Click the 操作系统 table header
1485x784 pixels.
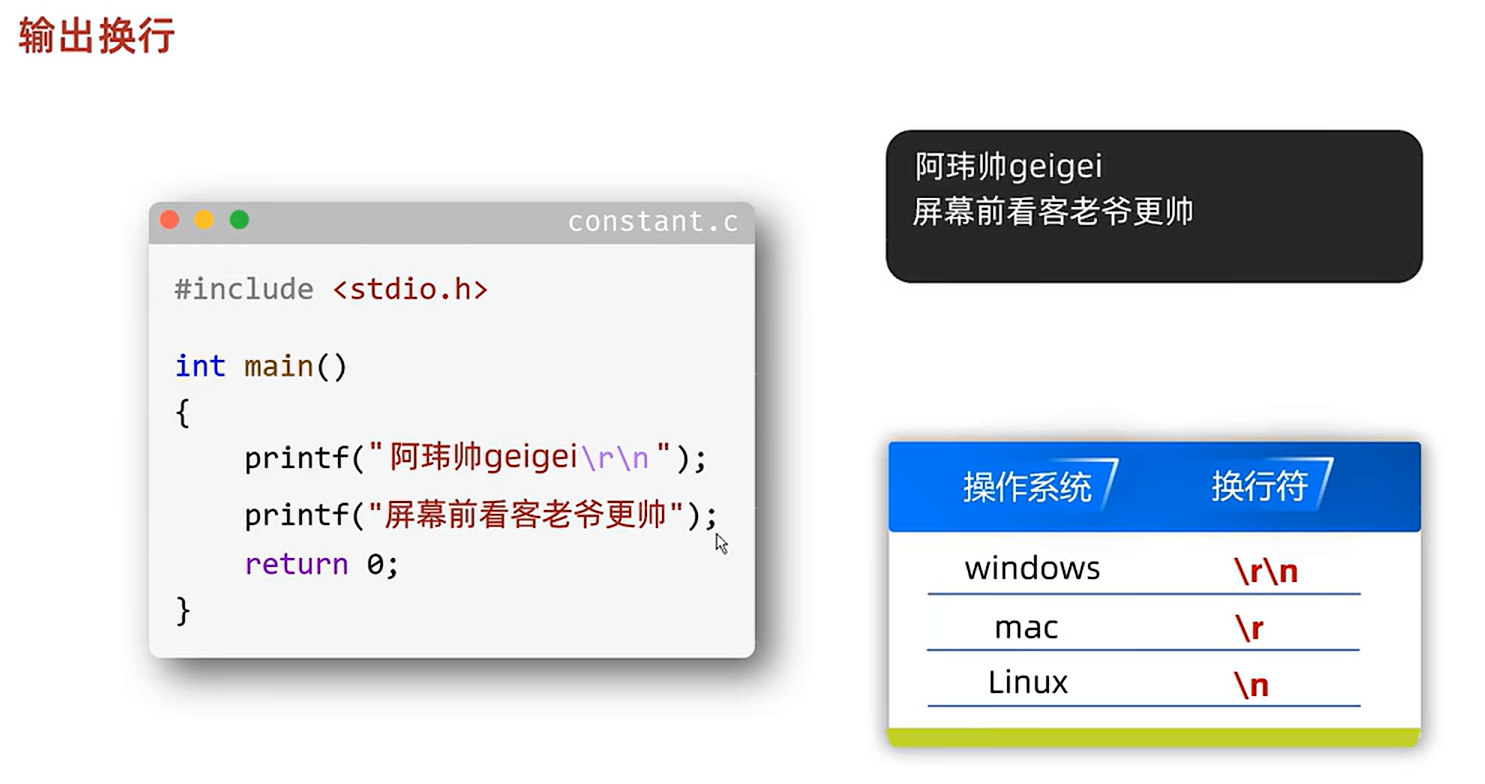(x=1027, y=487)
